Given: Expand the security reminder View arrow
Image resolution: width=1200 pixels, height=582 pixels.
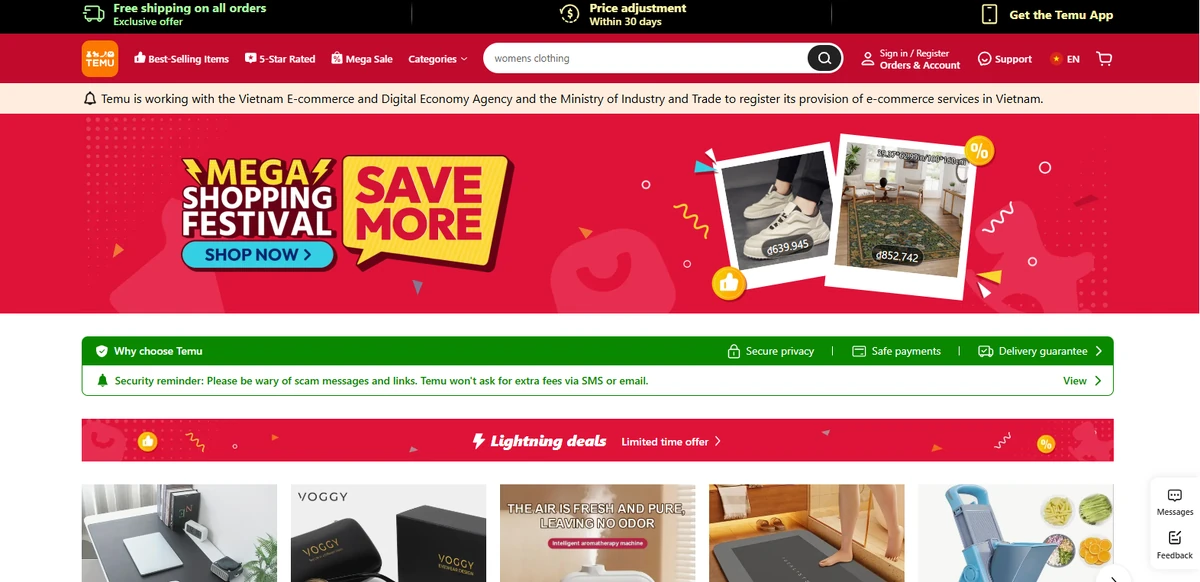Looking at the screenshot, I should 1098,381.
